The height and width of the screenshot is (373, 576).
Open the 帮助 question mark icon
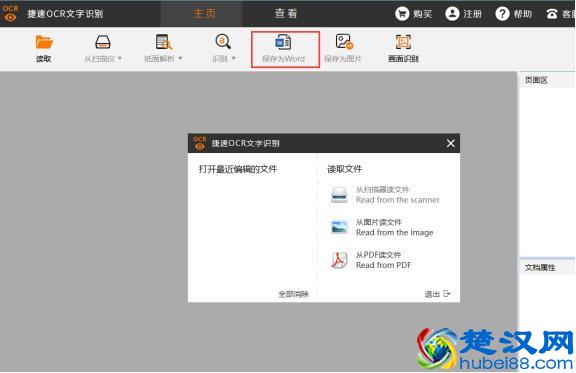pos(502,14)
